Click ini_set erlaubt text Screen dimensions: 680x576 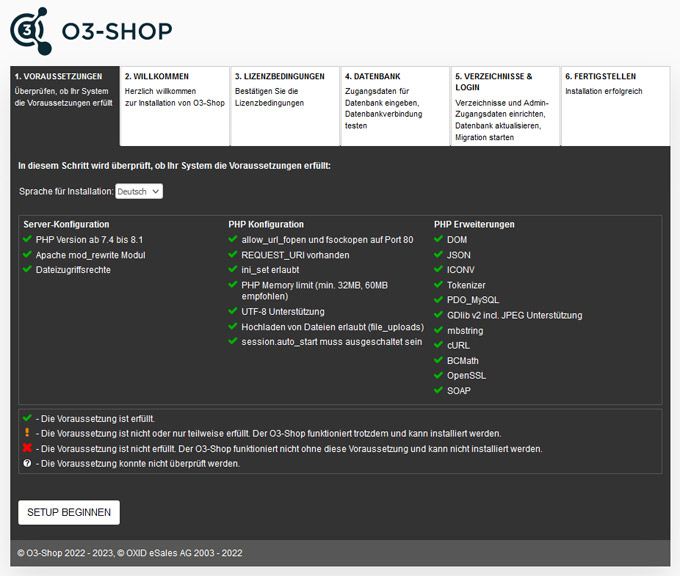(270, 270)
